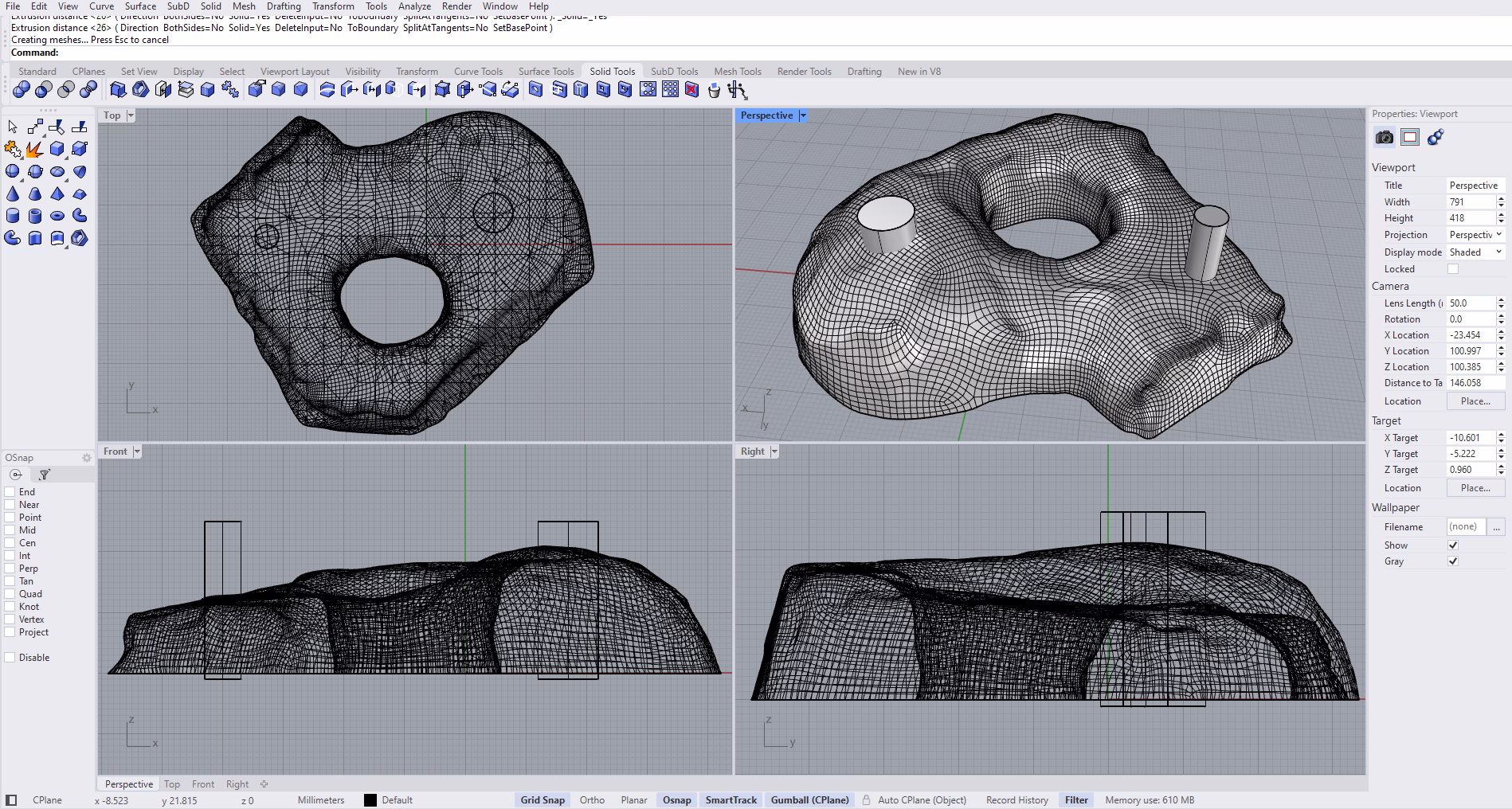The width and height of the screenshot is (1512, 809).
Task: Select the Cone tool in the sidebar
Action: (x=12, y=193)
